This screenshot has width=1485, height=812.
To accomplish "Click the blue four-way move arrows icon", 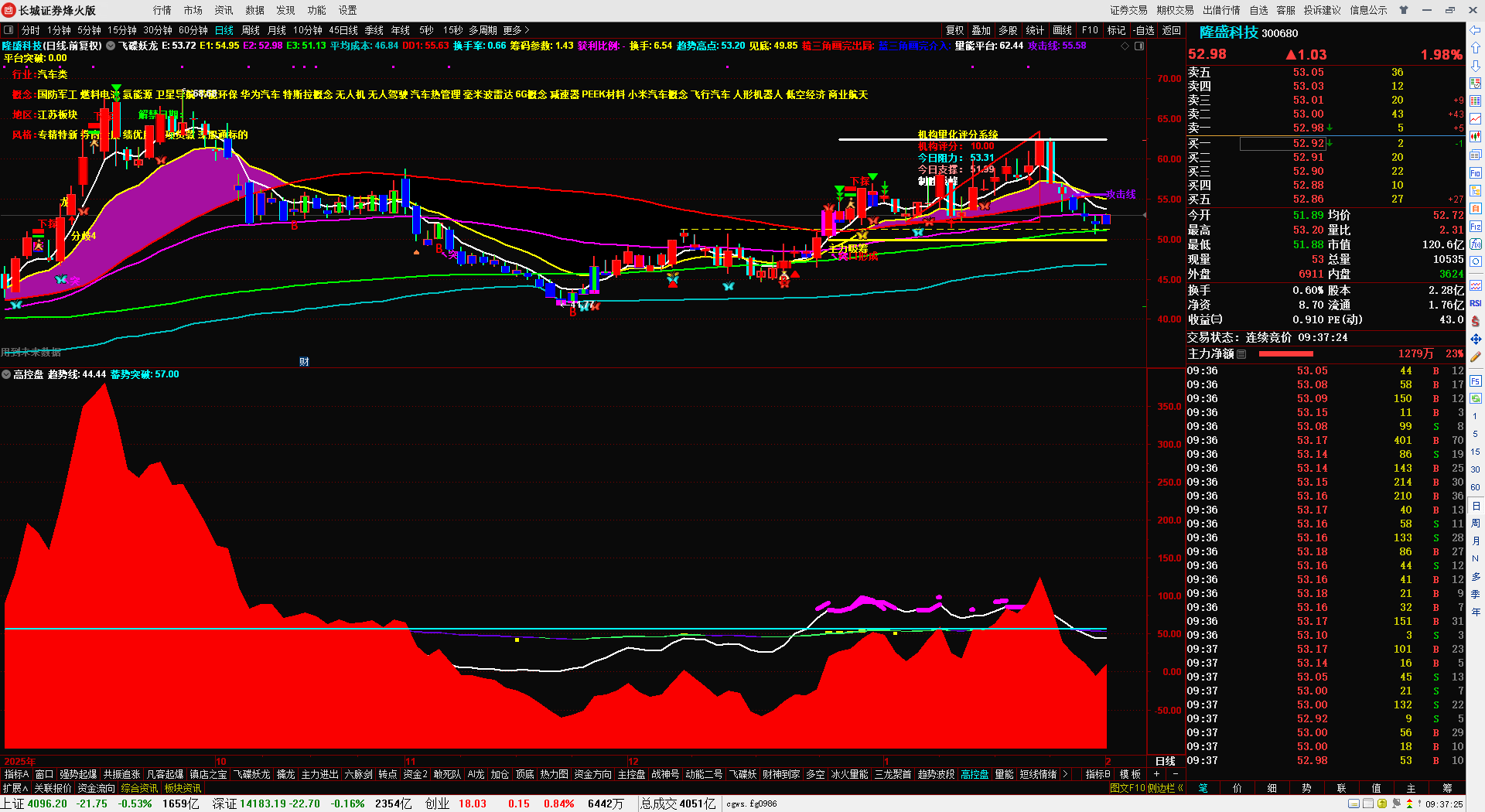I will point(1476,339).
